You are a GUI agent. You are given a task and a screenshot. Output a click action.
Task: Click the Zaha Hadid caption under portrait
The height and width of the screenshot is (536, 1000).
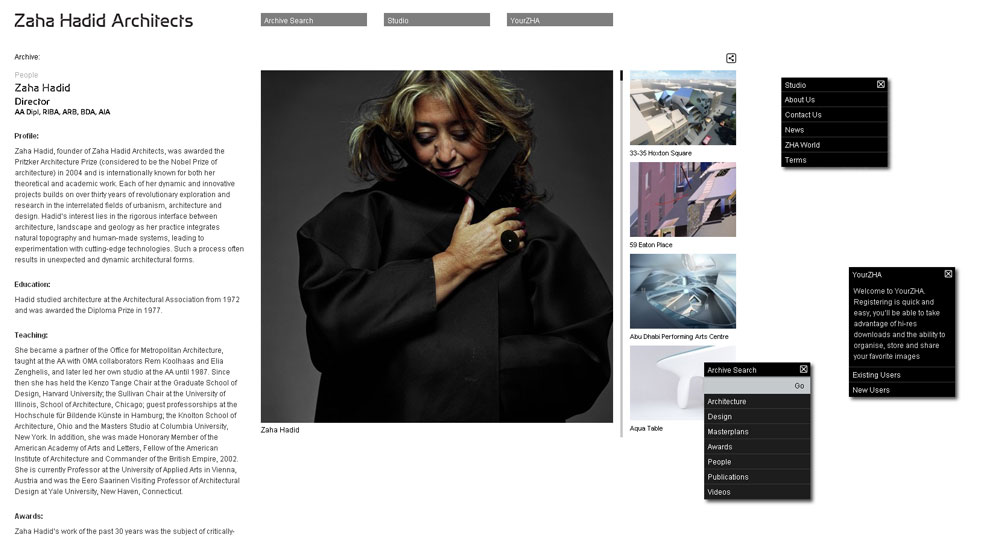coord(279,430)
